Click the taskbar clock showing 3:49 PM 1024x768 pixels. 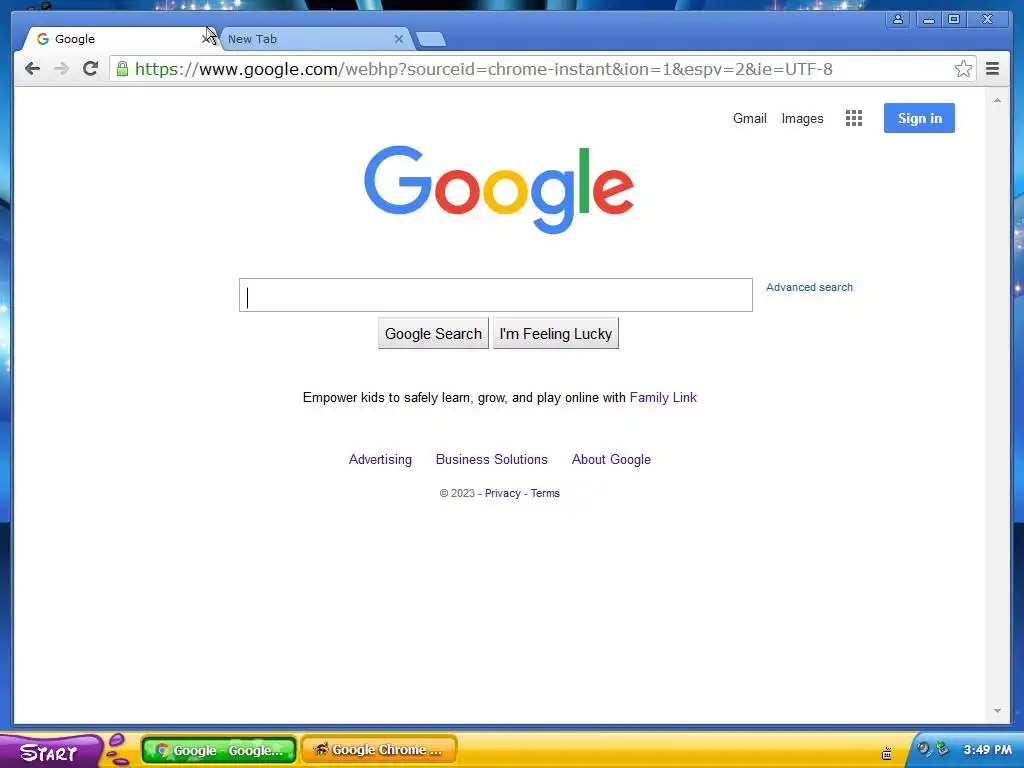coord(987,750)
